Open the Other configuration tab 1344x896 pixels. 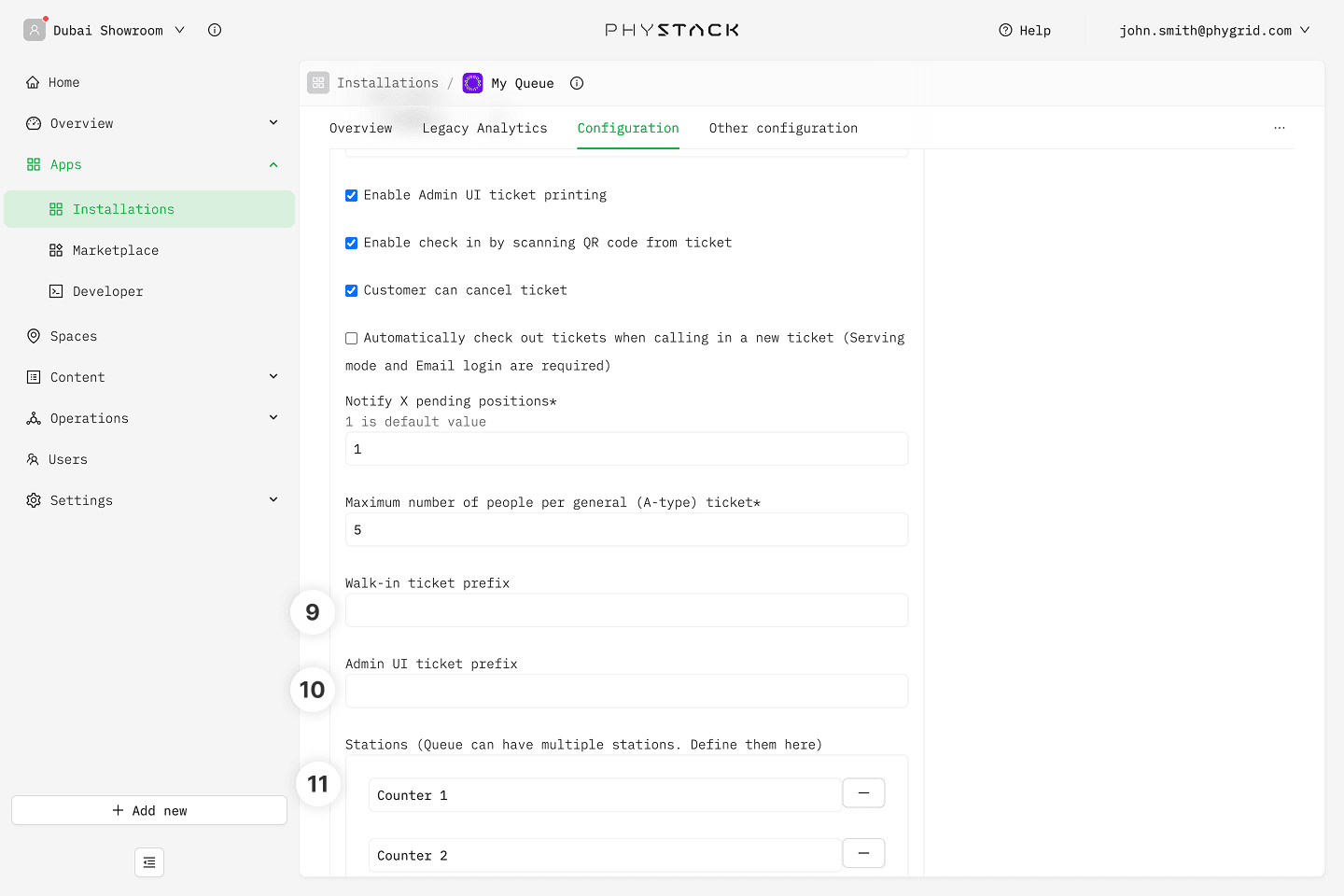click(783, 128)
